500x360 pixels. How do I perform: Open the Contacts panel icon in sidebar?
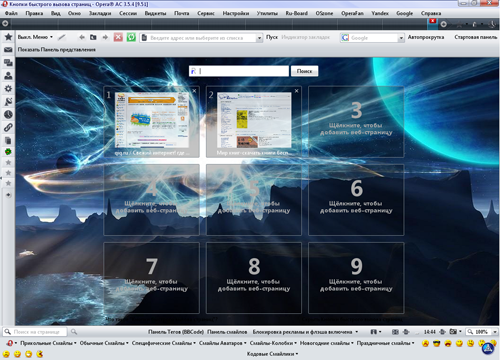(x=8, y=75)
